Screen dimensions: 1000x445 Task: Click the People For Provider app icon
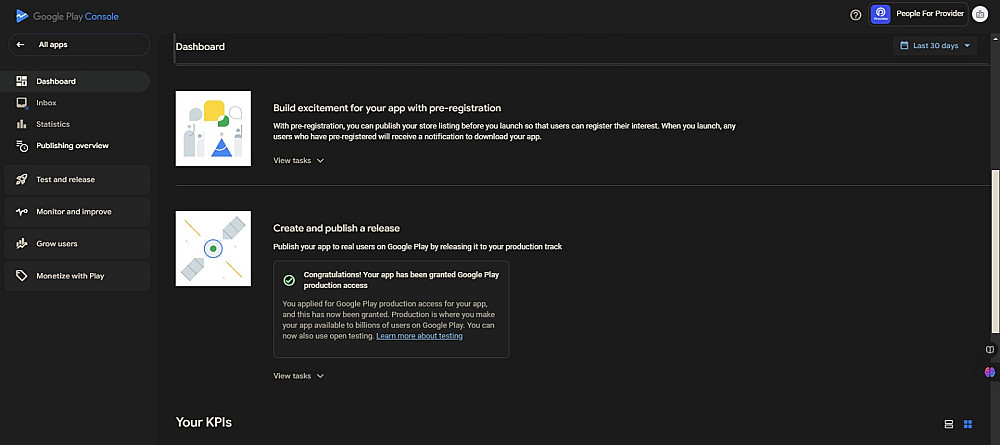coord(880,14)
